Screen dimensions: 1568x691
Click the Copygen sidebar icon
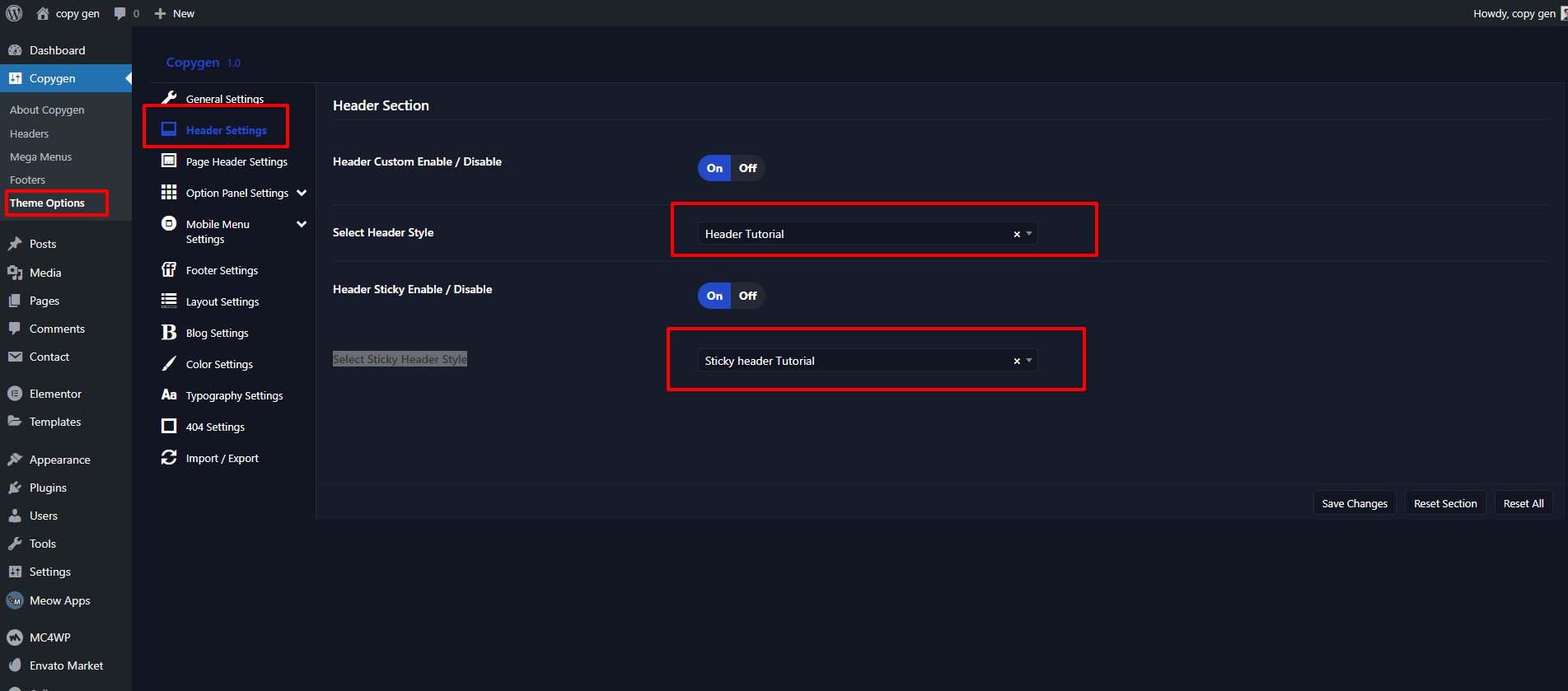(x=15, y=78)
